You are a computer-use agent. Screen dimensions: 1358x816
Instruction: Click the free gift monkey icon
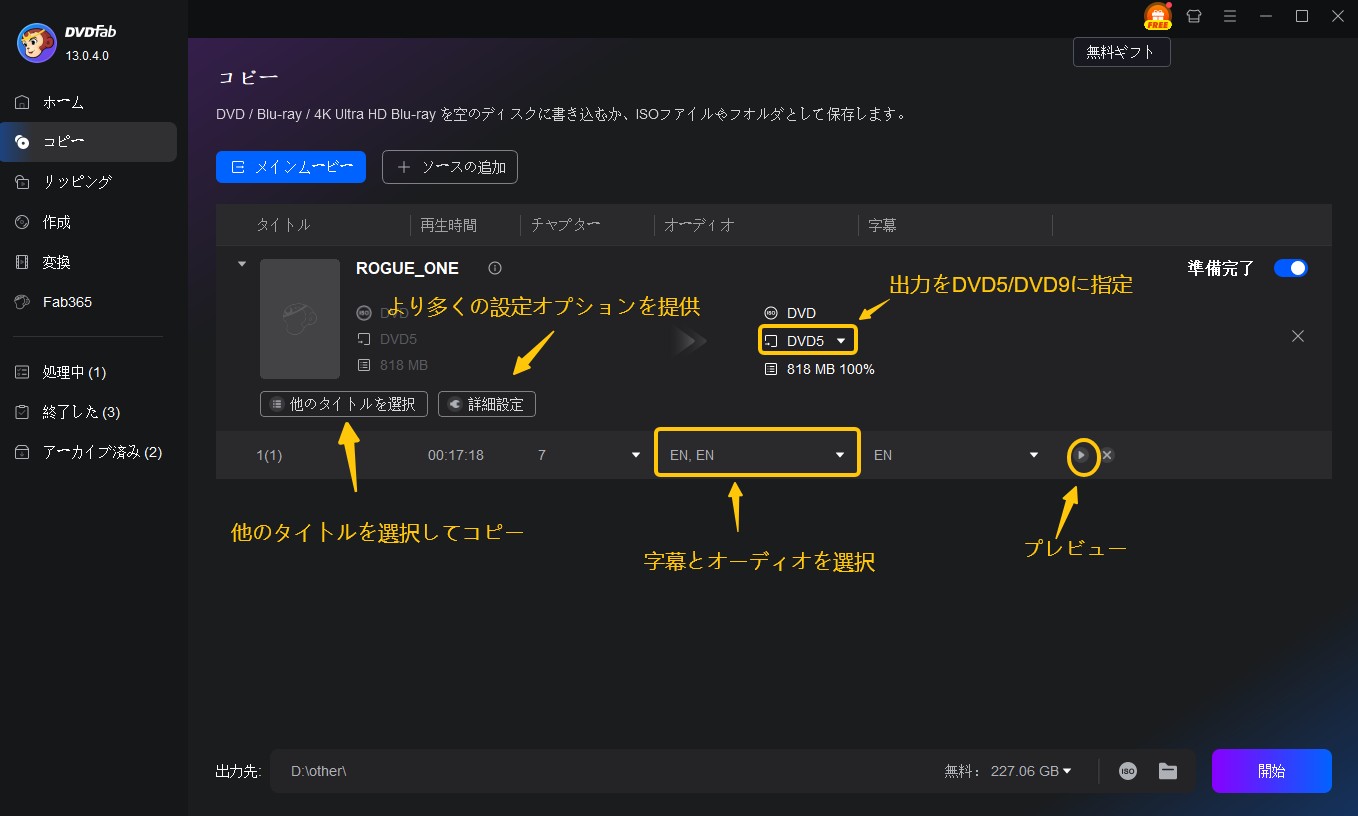[1157, 16]
